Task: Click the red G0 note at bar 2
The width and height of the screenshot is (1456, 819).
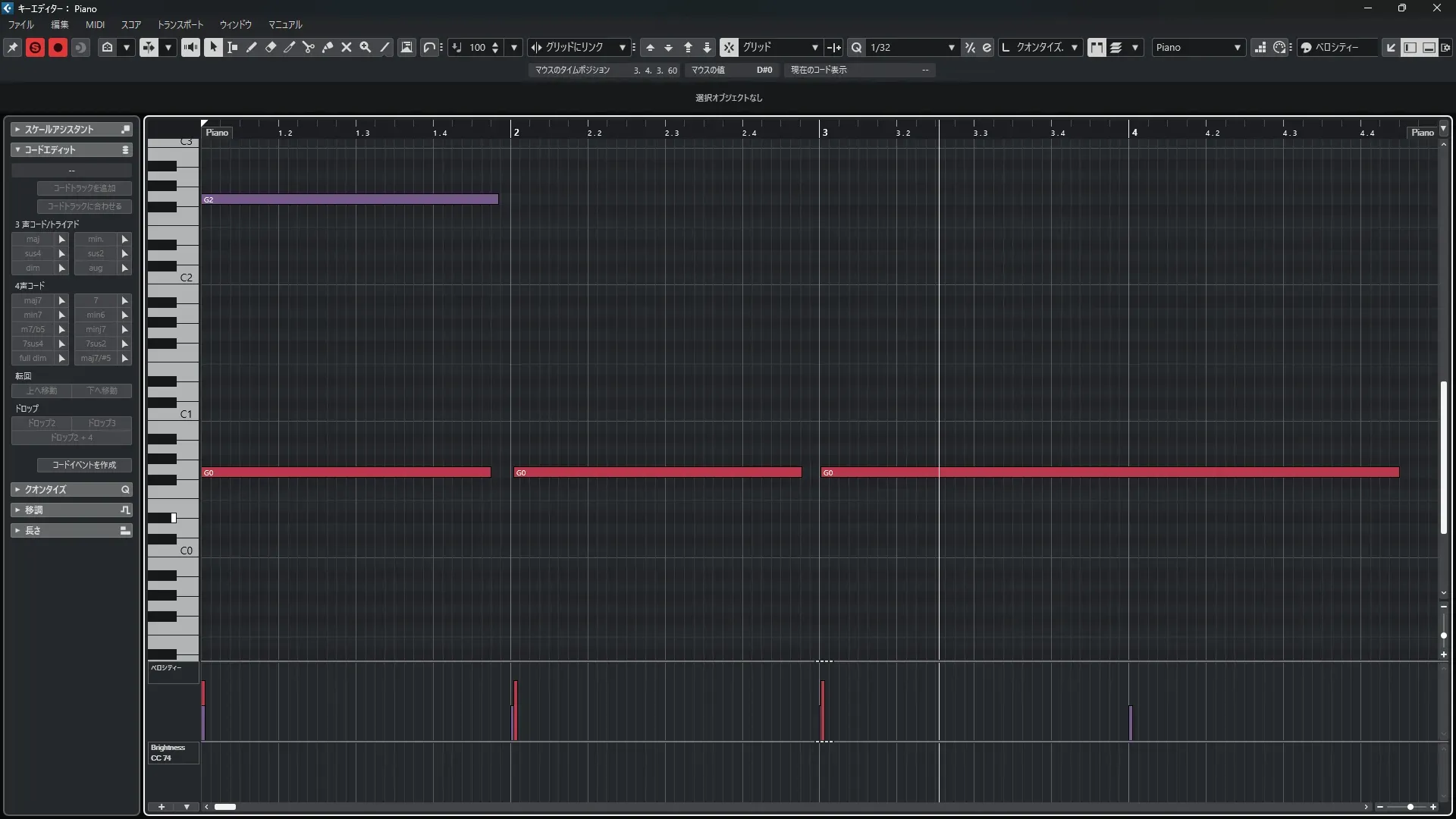Action: pos(657,472)
